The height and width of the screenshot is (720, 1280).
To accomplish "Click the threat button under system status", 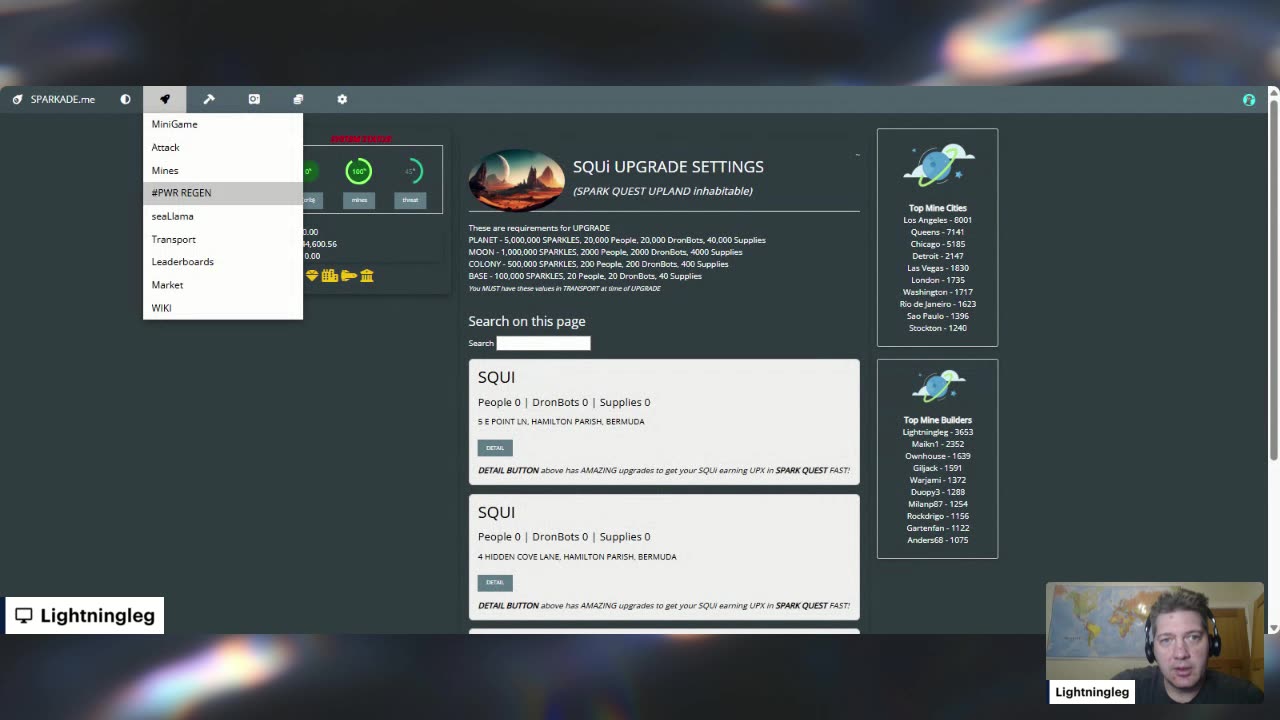I will coord(410,200).
